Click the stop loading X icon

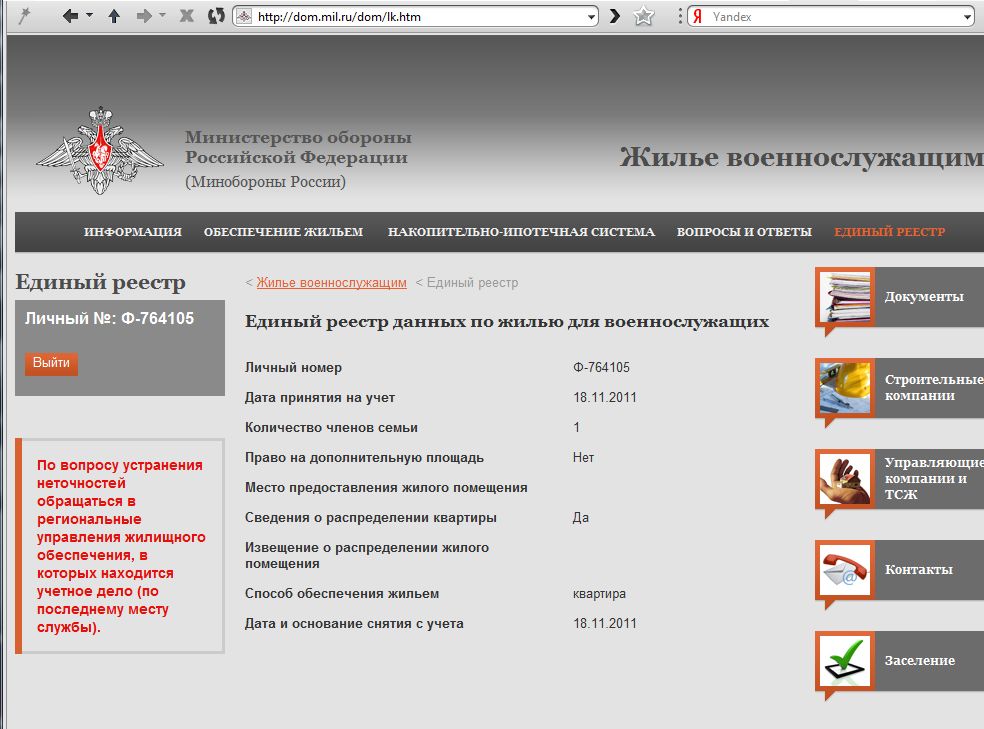[186, 17]
